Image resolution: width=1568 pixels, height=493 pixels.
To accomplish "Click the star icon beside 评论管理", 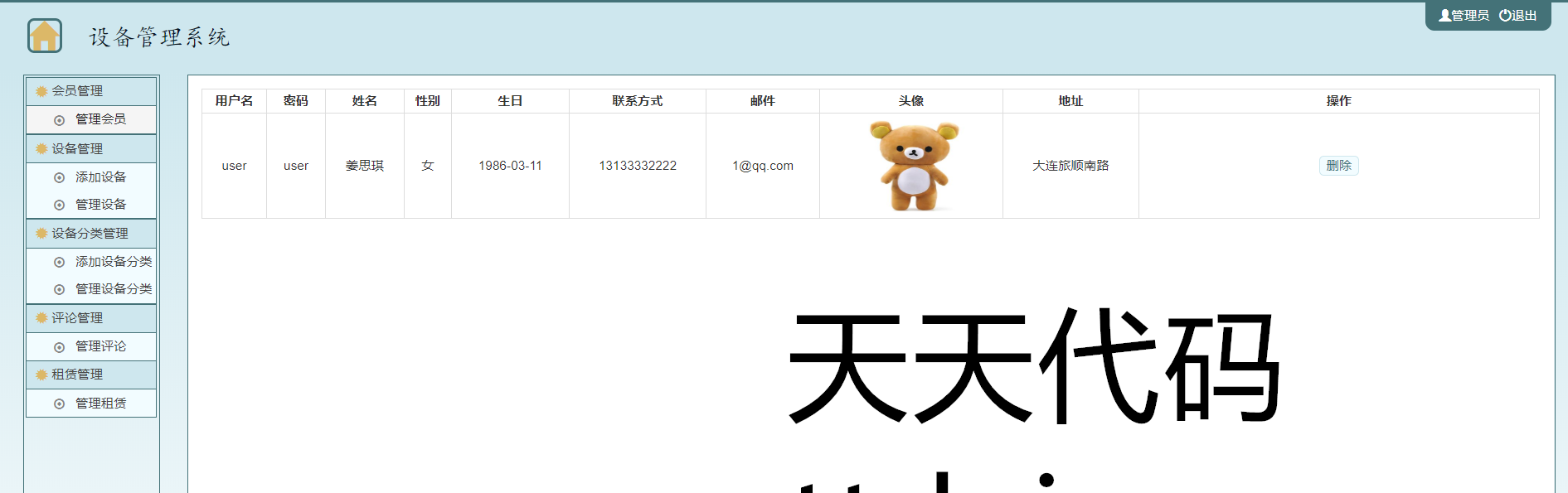I will tap(41, 318).
